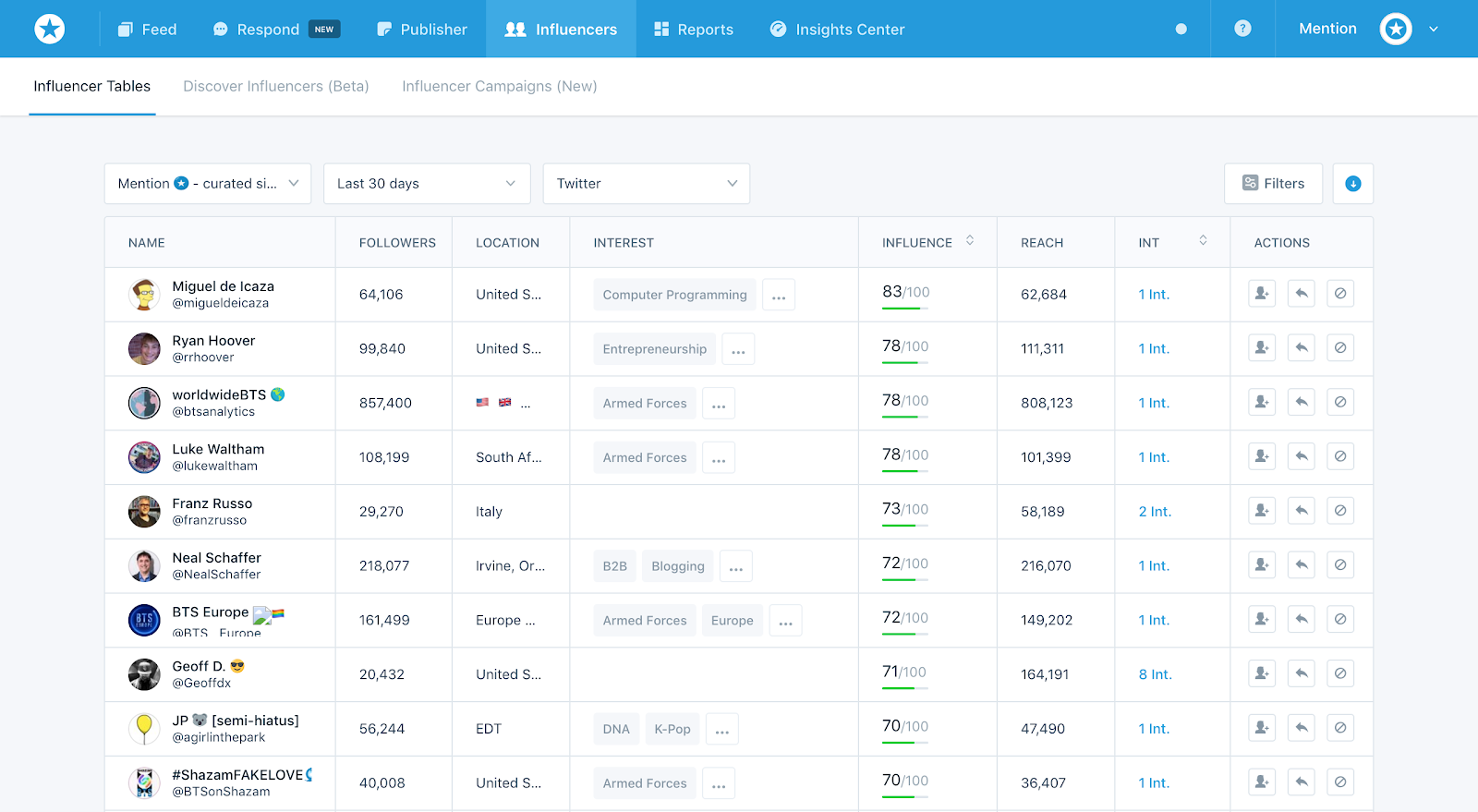The height and width of the screenshot is (812, 1478).
Task: Click the Entrepreneurship interest tag
Action: 654,349
